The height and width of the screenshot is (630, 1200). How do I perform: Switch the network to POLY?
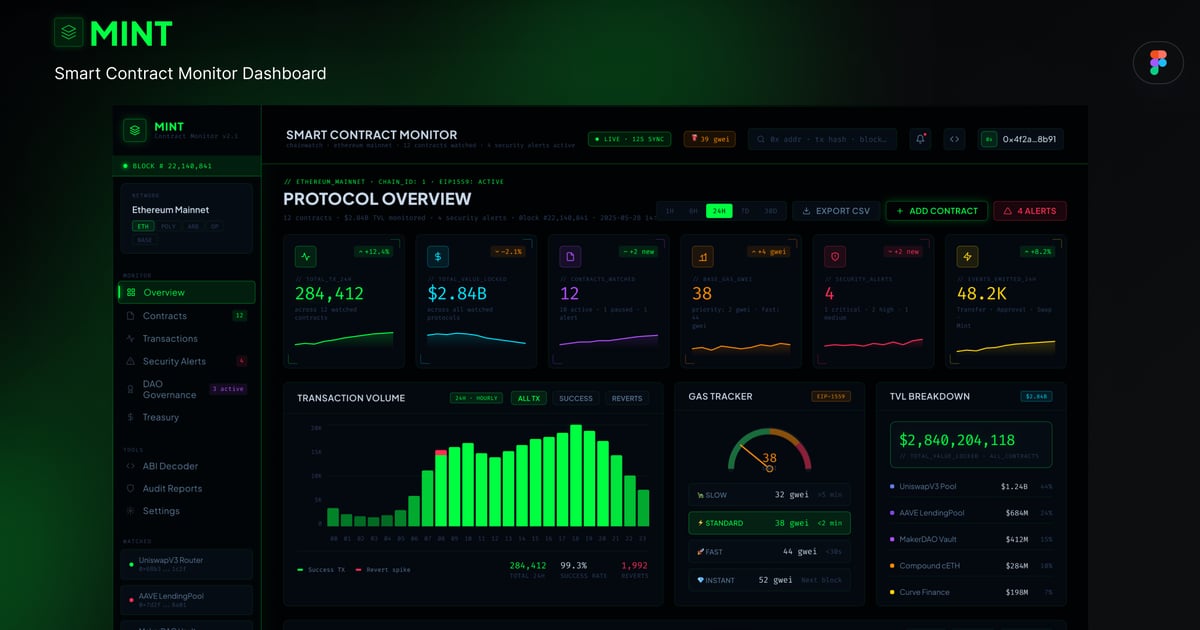point(168,227)
